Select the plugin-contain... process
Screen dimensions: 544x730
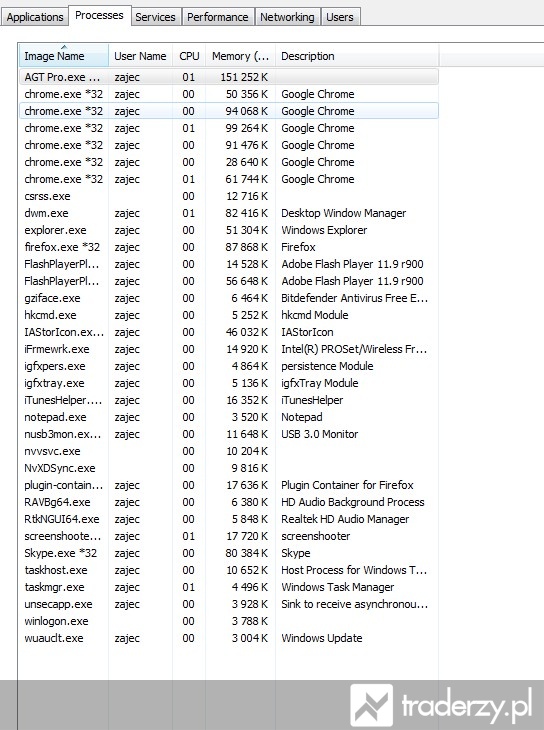[229, 485]
